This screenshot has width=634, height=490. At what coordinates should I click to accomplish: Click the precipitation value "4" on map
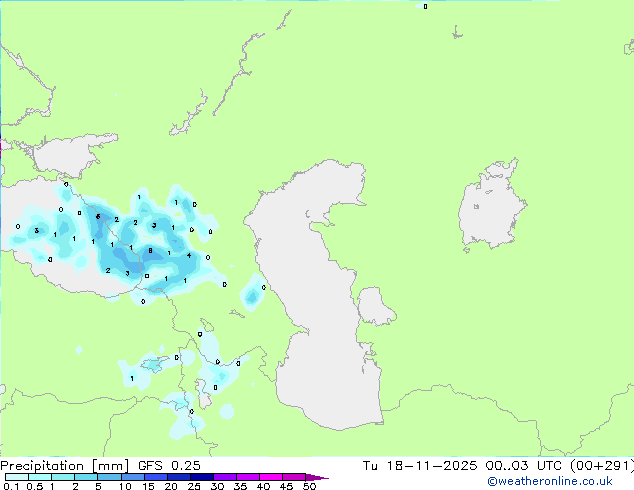click(189, 256)
